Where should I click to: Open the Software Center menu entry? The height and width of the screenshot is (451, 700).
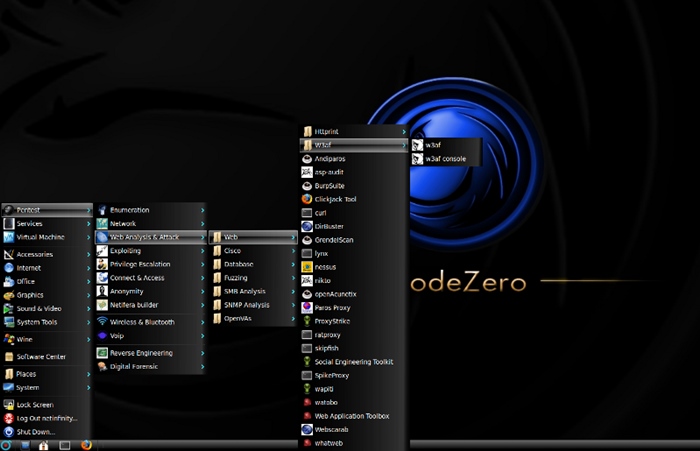41,356
